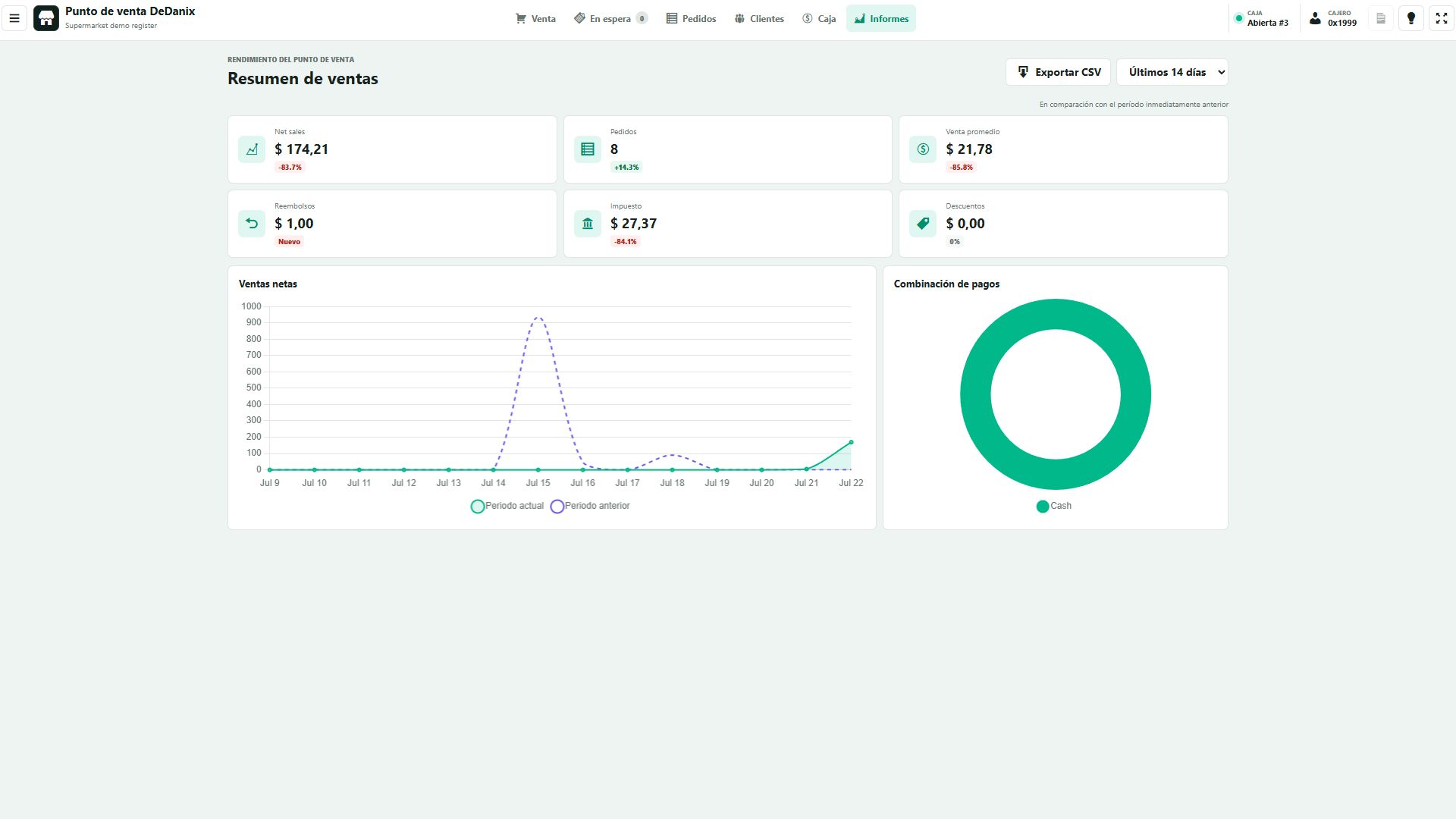1456x819 pixels.
Task: Toggle the Periodo actual legend item
Action: (x=507, y=506)
